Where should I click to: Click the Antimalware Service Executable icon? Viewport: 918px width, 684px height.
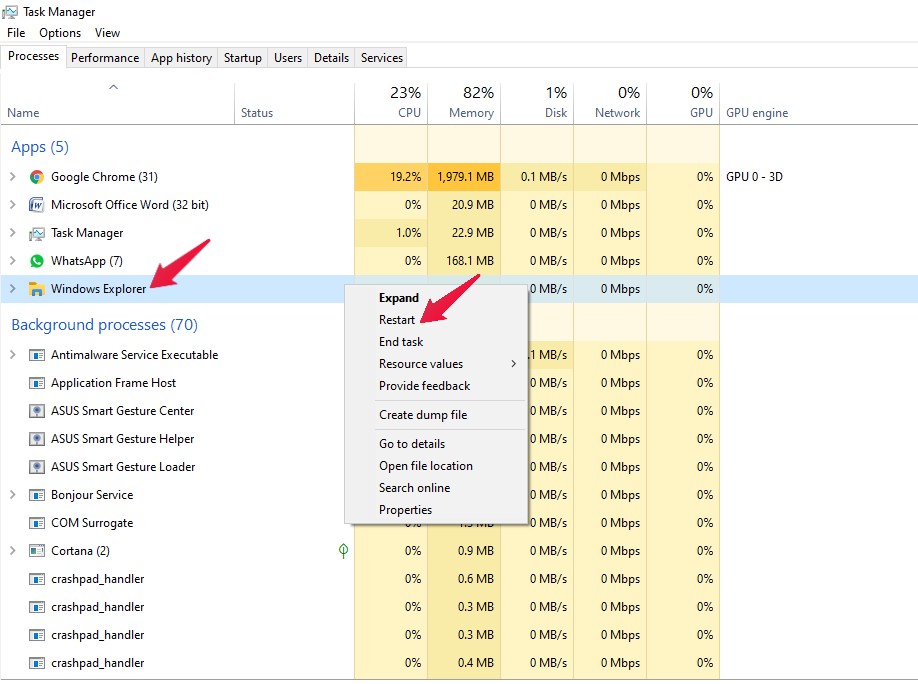click(37, 355)
